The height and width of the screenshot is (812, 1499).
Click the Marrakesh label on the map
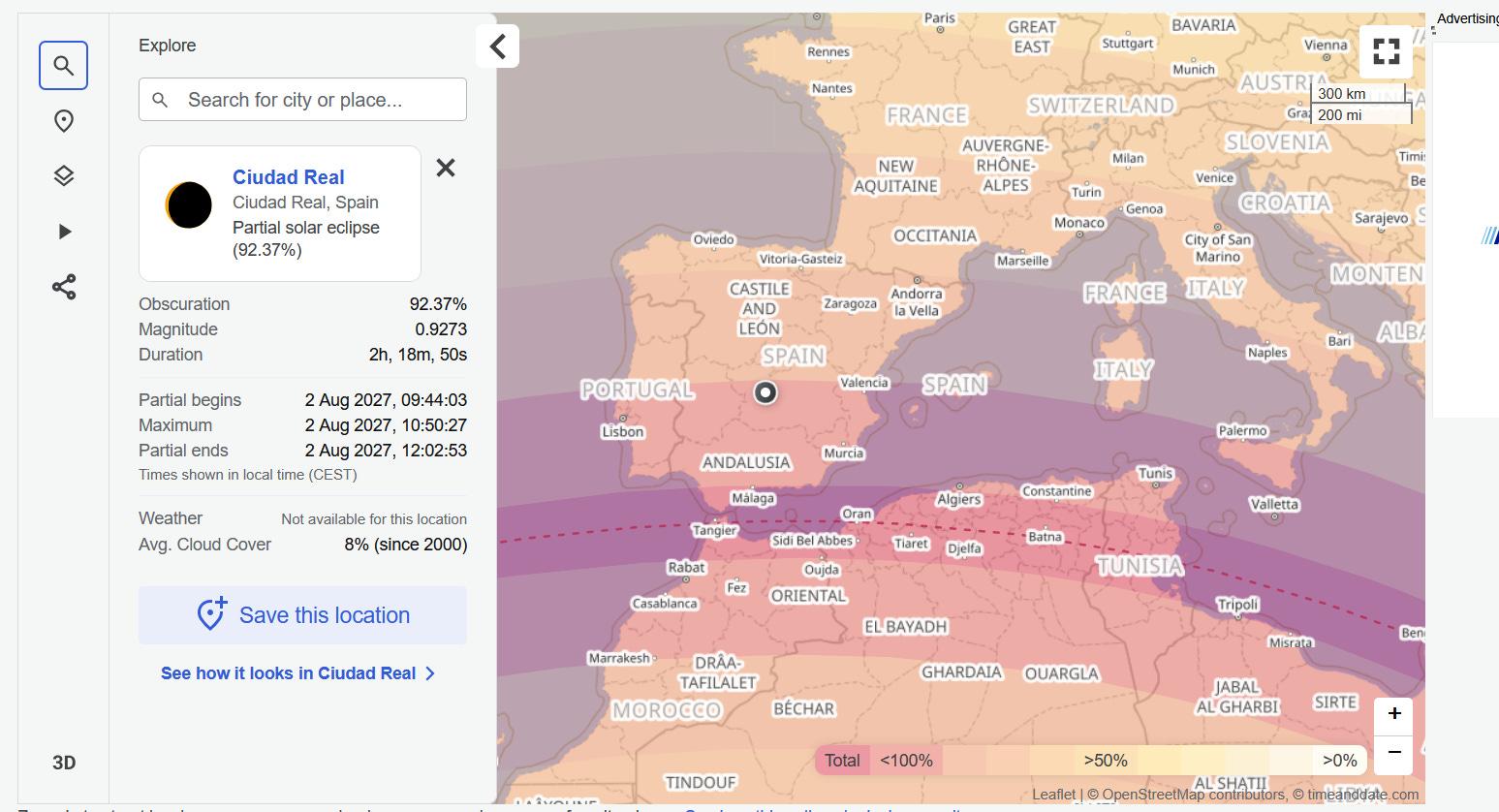[620, 658]
